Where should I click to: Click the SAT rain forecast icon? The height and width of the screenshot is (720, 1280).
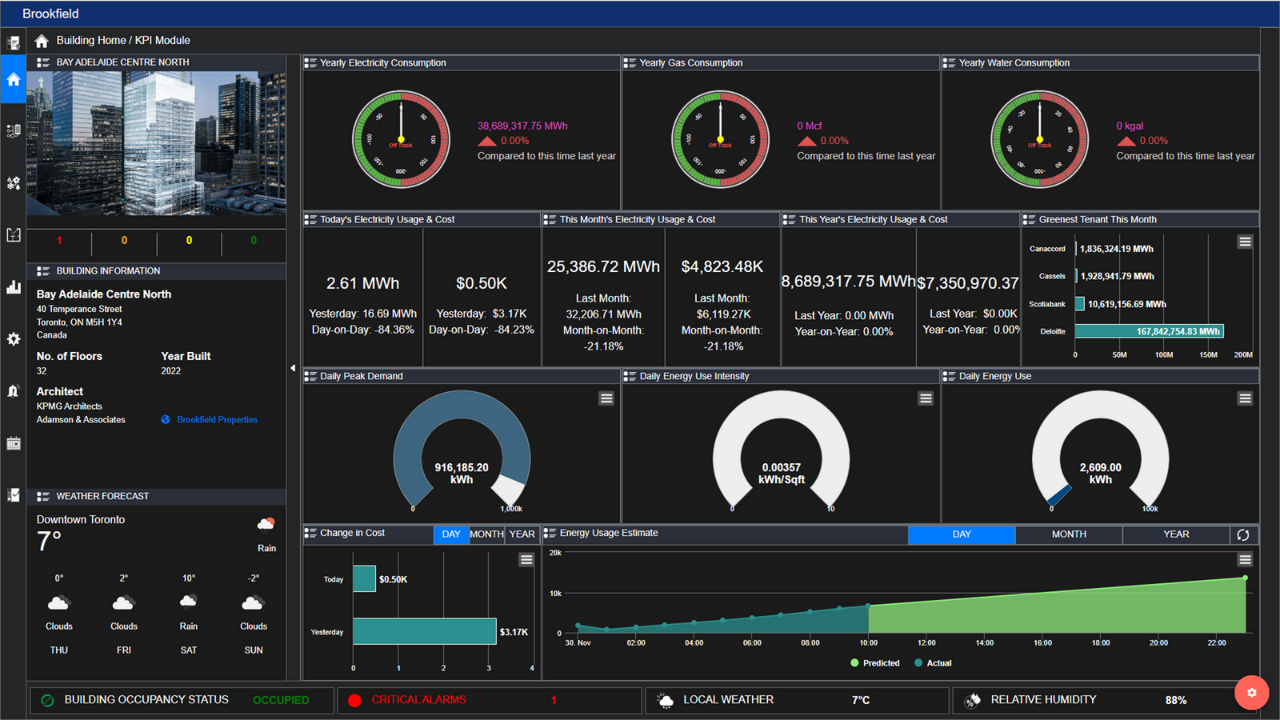[x=188, y=602]
